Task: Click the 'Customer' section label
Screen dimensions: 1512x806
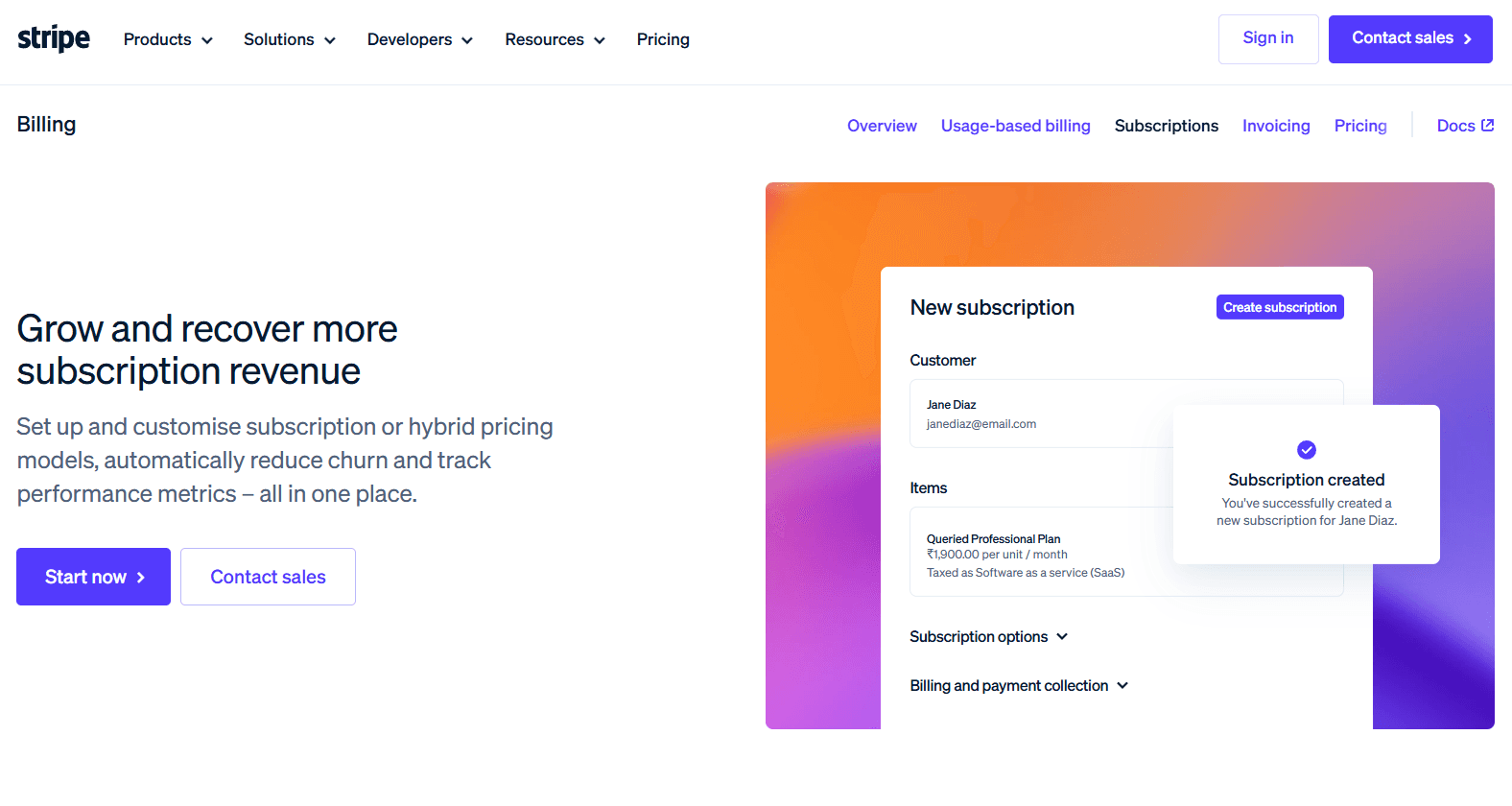Action: click(942, 360)
